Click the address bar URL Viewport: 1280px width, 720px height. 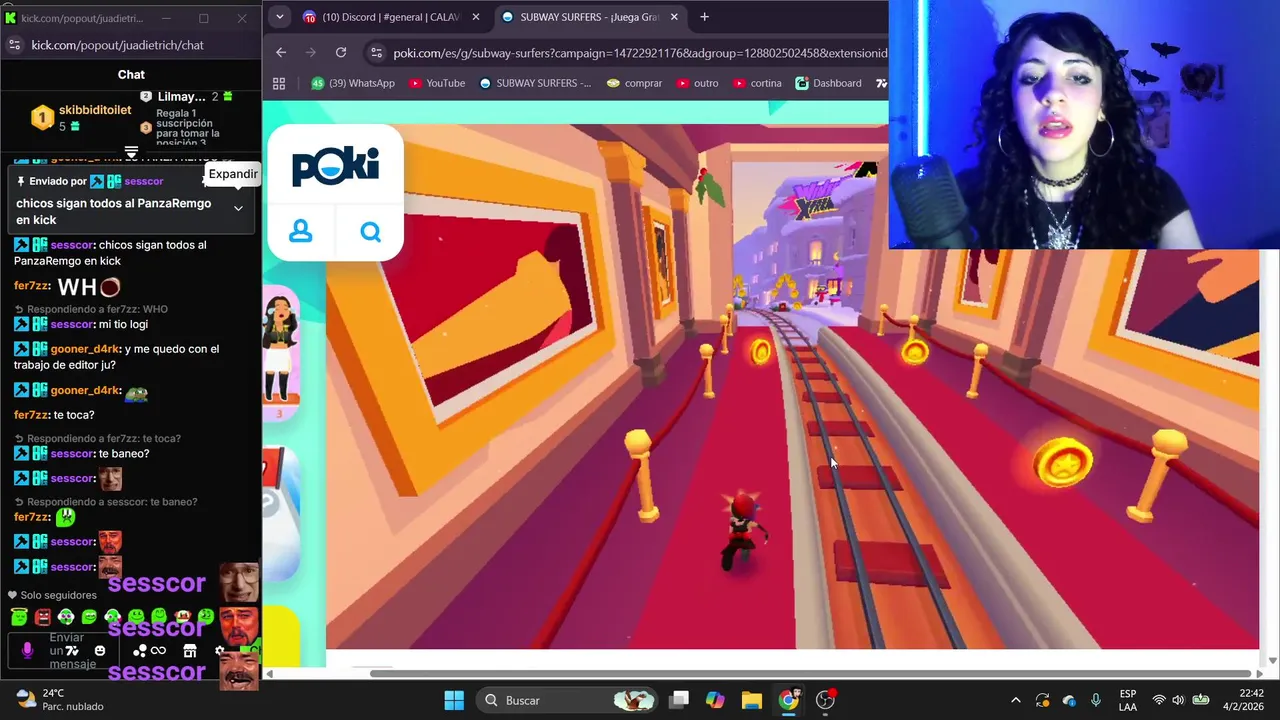[x=640, y=53]
